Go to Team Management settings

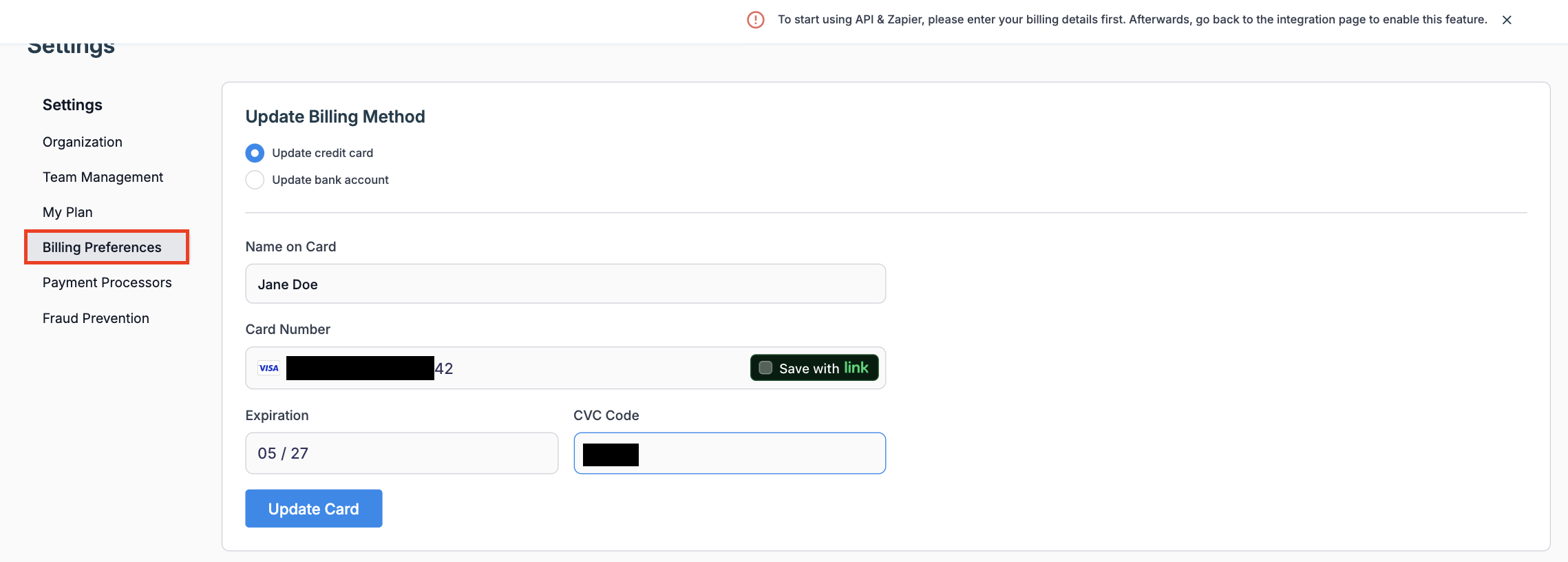[x=103, y=177]
